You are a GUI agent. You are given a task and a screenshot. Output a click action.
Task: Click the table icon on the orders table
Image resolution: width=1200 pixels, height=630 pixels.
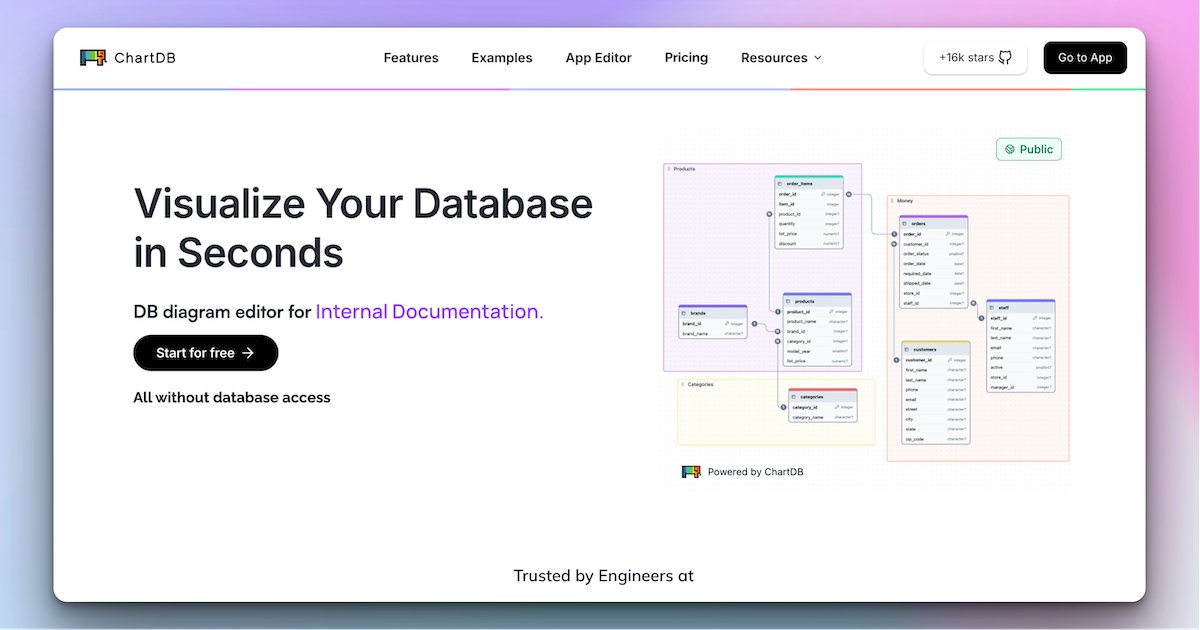[x=904, y=226]
